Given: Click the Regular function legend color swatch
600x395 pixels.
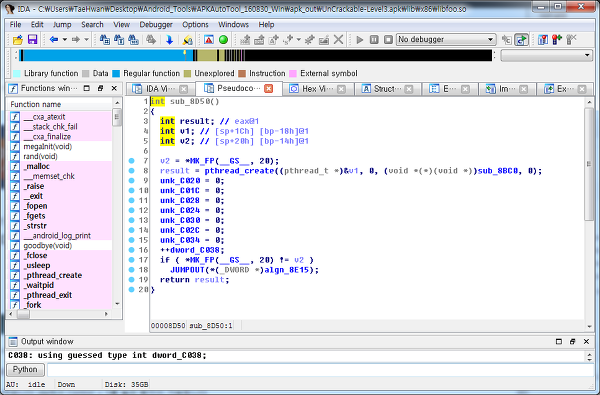Looking at the screenshot, I should [116, 73].
